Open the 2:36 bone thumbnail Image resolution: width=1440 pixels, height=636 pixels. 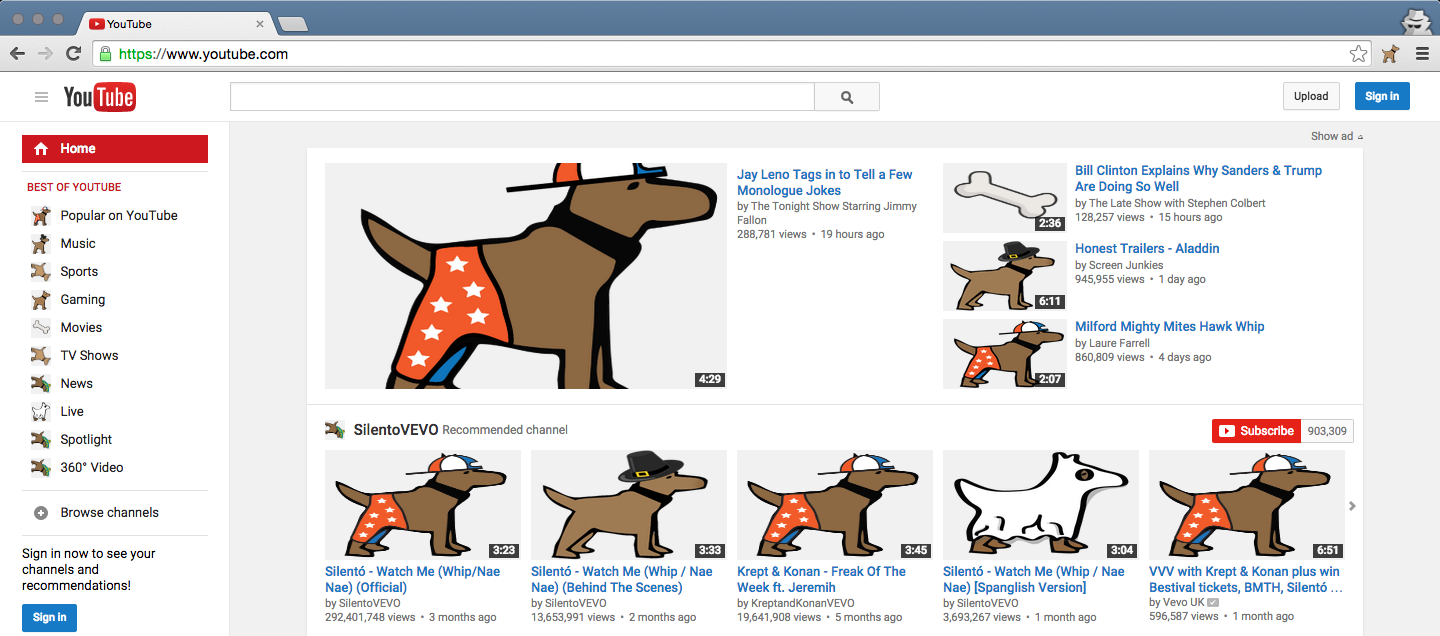click(1005, 198)
